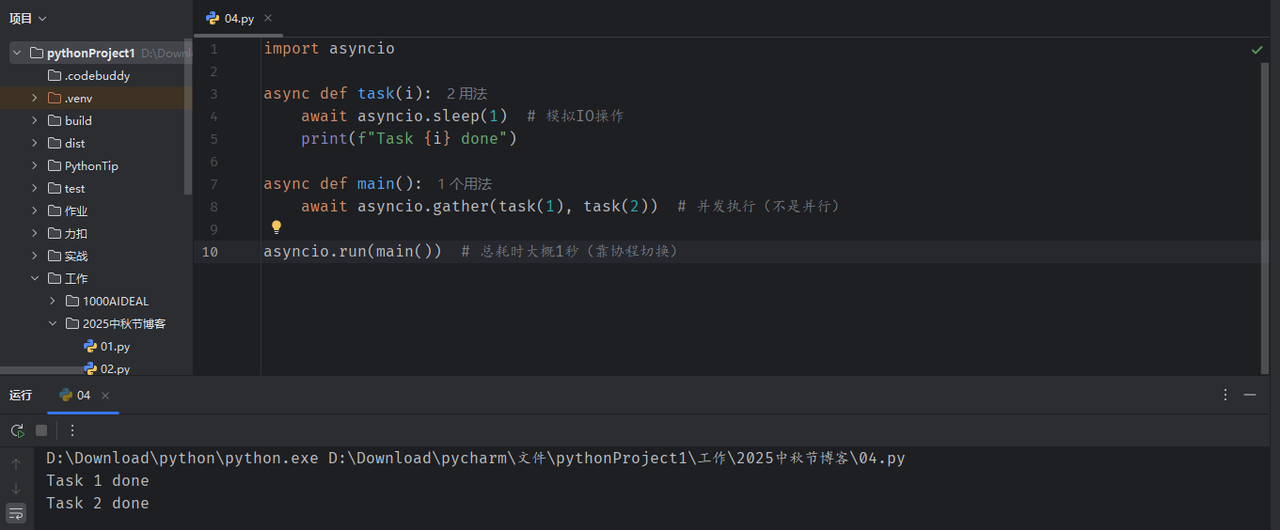Switch to the 04.py editor tab
This screenshot has width=1280, height=530.
coord(238,18)
